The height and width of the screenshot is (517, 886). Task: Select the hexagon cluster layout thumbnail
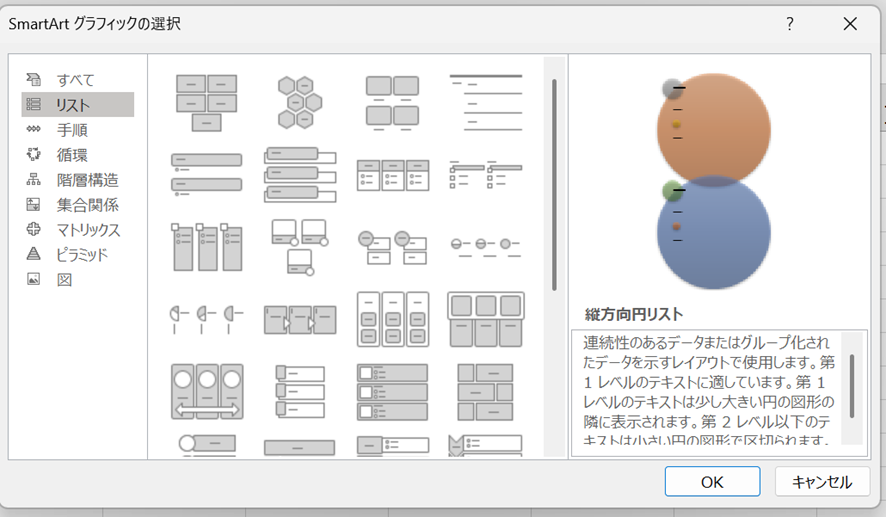300,103
